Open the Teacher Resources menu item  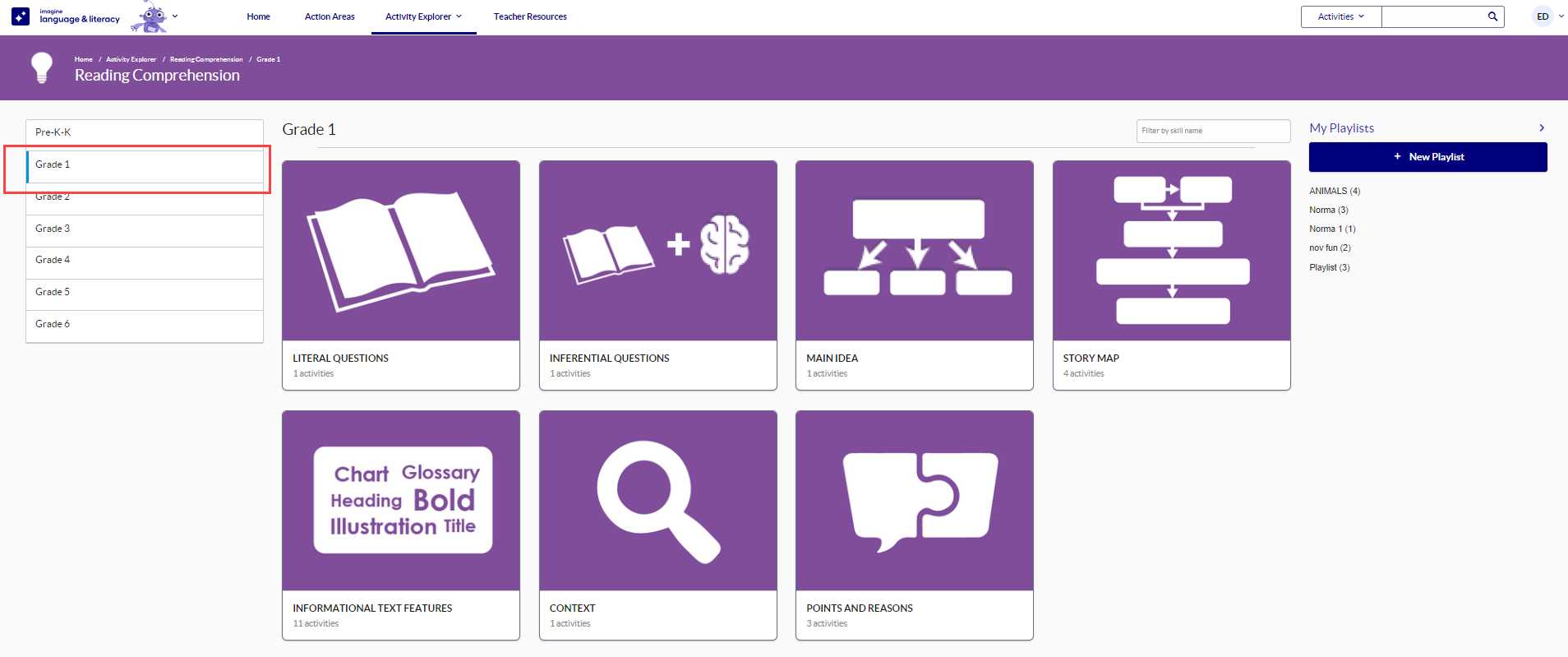[530, 16]
